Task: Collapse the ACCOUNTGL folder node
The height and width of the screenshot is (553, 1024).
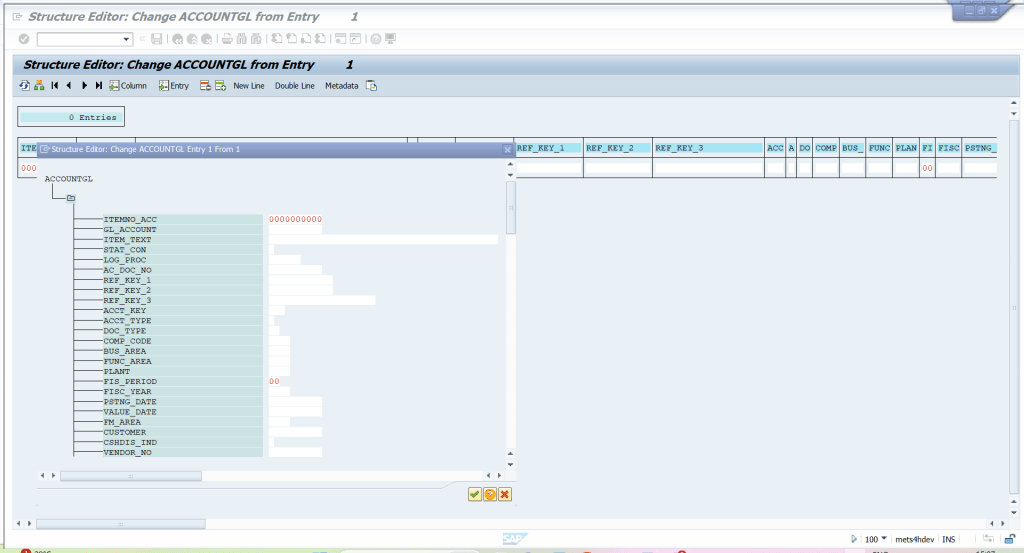Action: click(71, 198)
